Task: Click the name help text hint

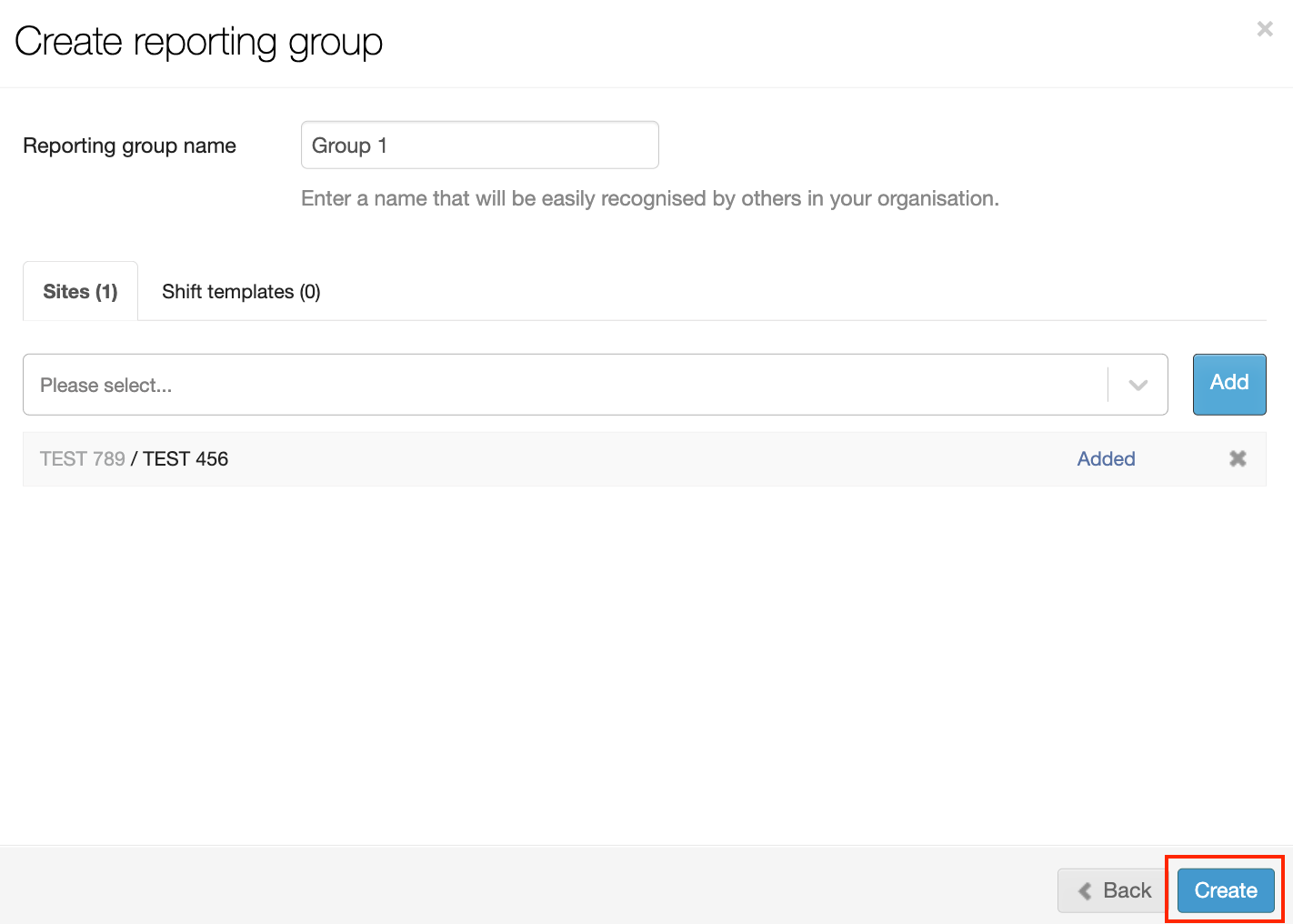Action: pyautogui.click(x=649, y=198)
